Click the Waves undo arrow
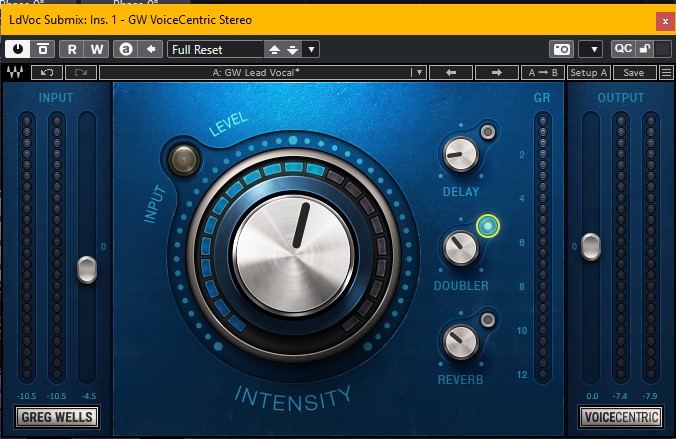The image size is (676, 439). click(x=47, y=72)
